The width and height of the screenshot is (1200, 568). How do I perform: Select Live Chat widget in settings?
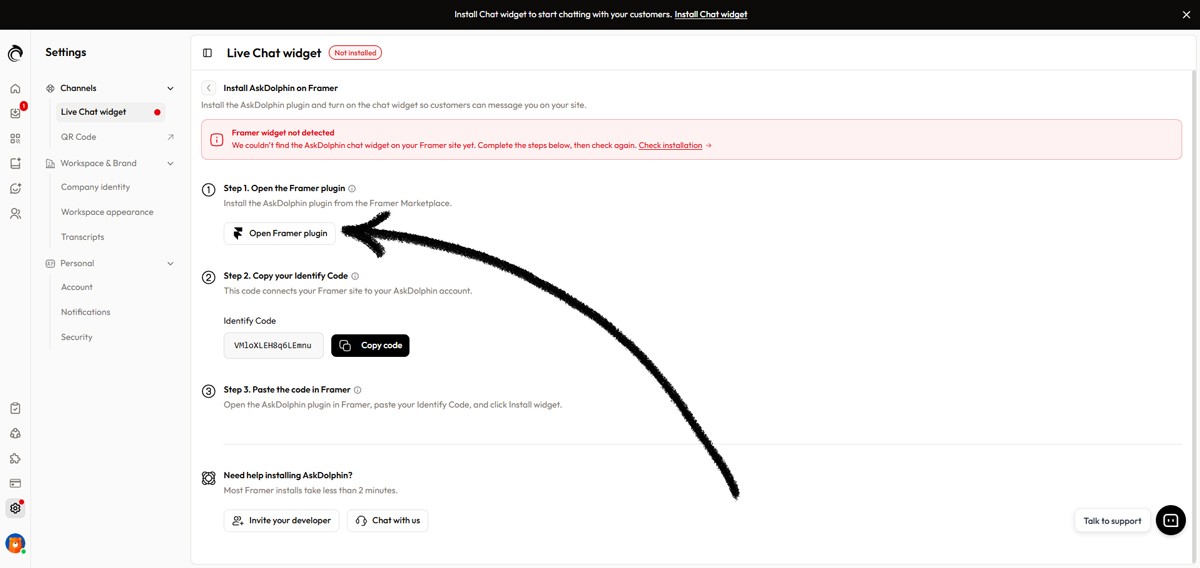coord(110,112)
